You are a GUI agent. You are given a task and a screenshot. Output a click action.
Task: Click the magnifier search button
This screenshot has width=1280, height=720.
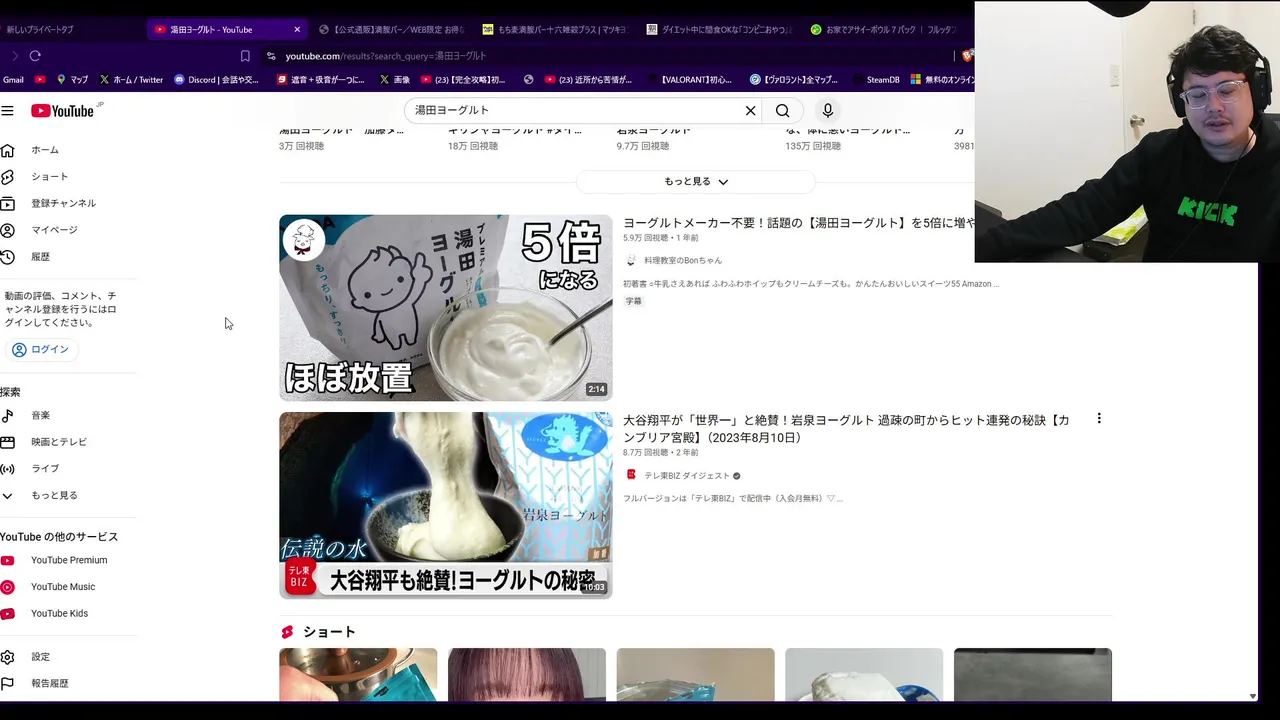(x=783, y=111)
